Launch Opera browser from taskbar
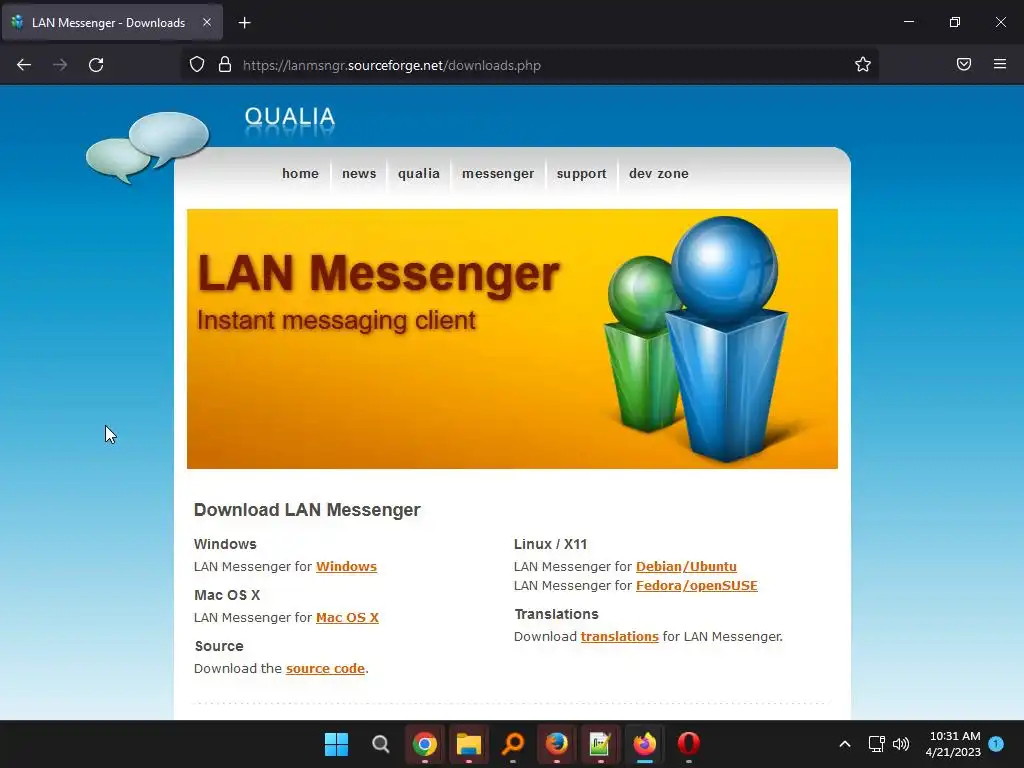The image size is (1024, 768). tap(689, 744)
